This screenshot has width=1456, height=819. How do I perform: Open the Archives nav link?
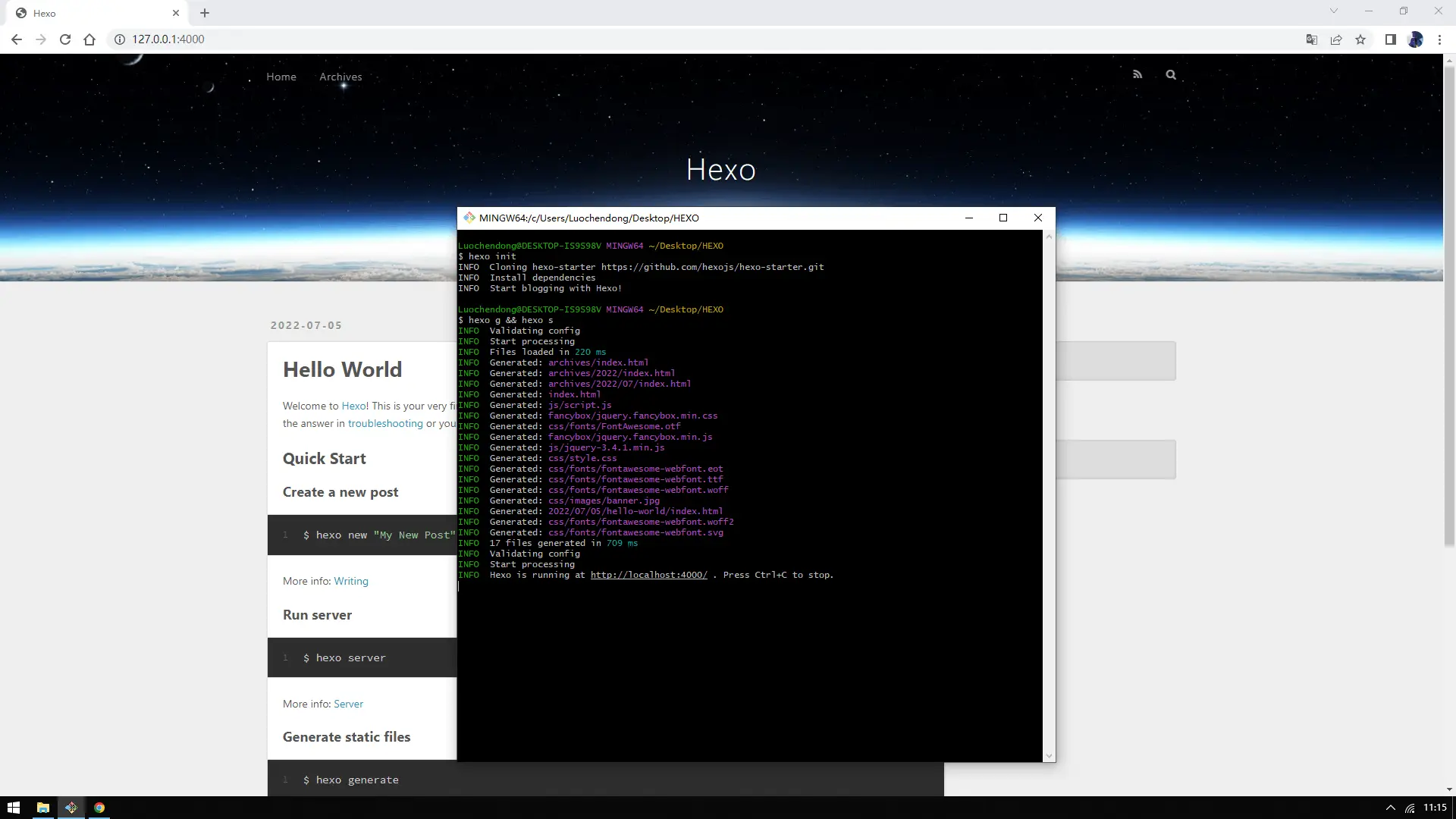pos(340,77)
